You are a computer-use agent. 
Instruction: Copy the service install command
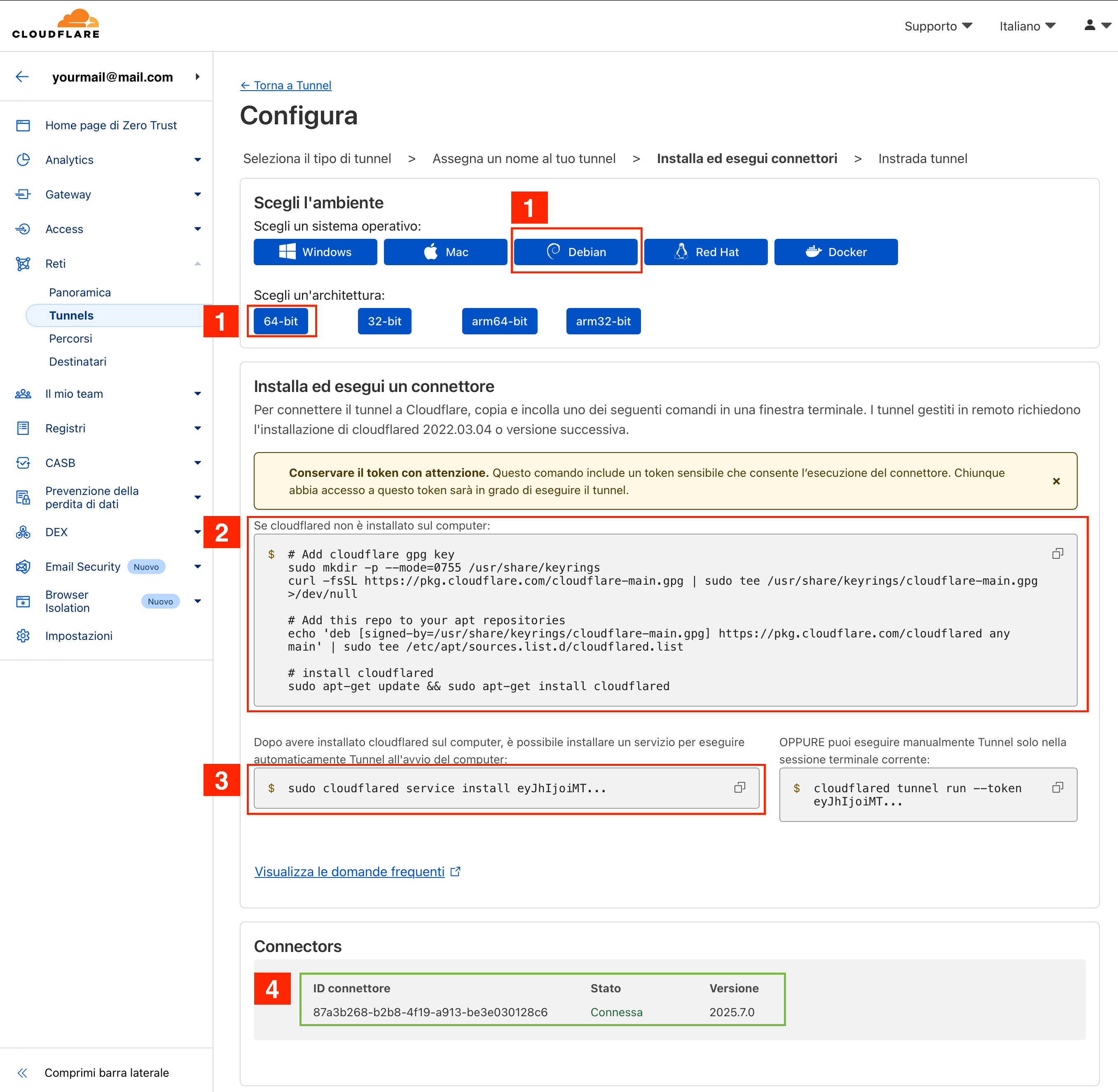739,787
